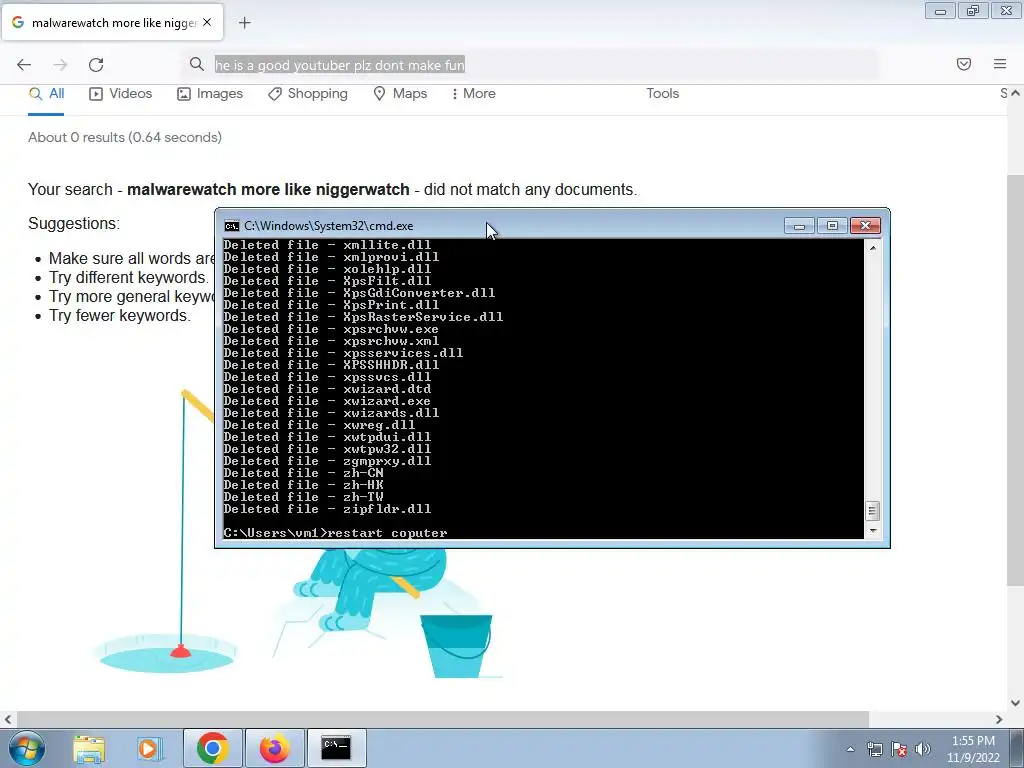This screenshot has width=1024, height=768.
Task: Select the All search tab
Action: coord(46,93)
